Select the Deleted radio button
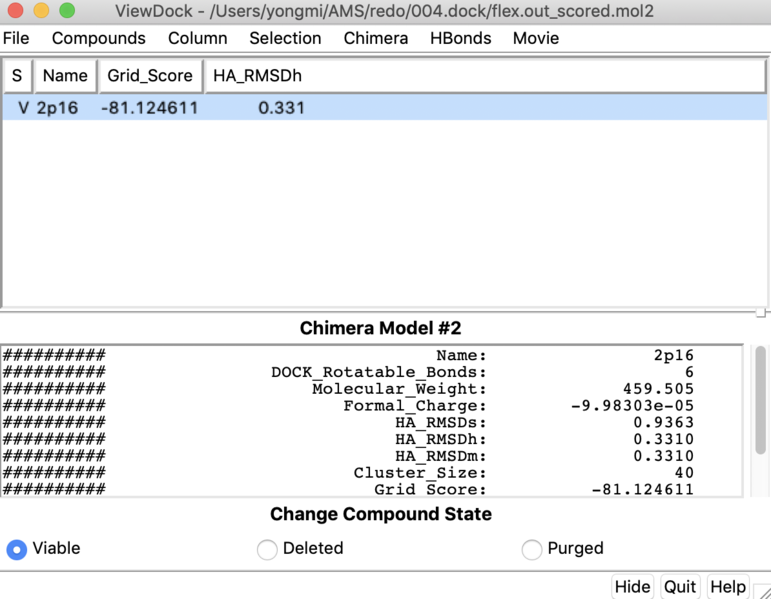Screen dimensions: 771x599 267,549
